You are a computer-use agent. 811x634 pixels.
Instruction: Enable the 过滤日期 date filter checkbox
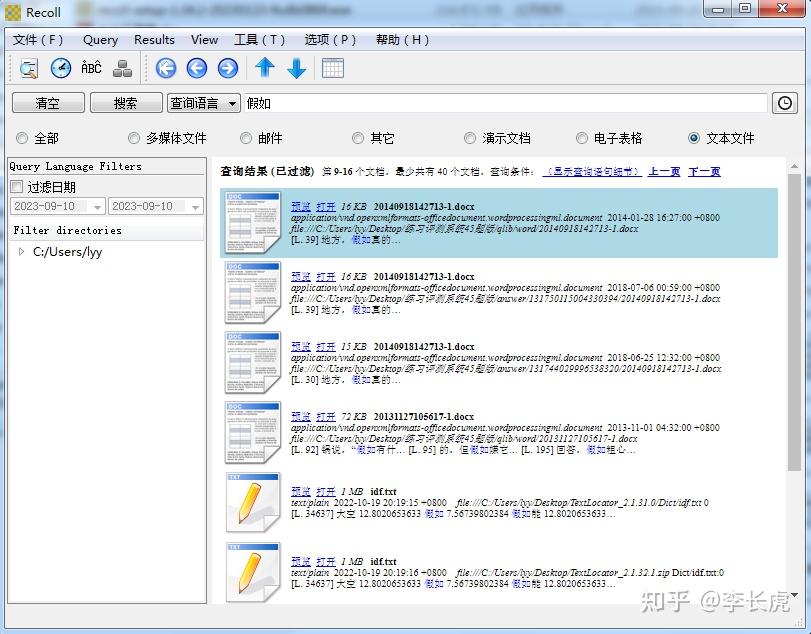[x=16, y=185]
